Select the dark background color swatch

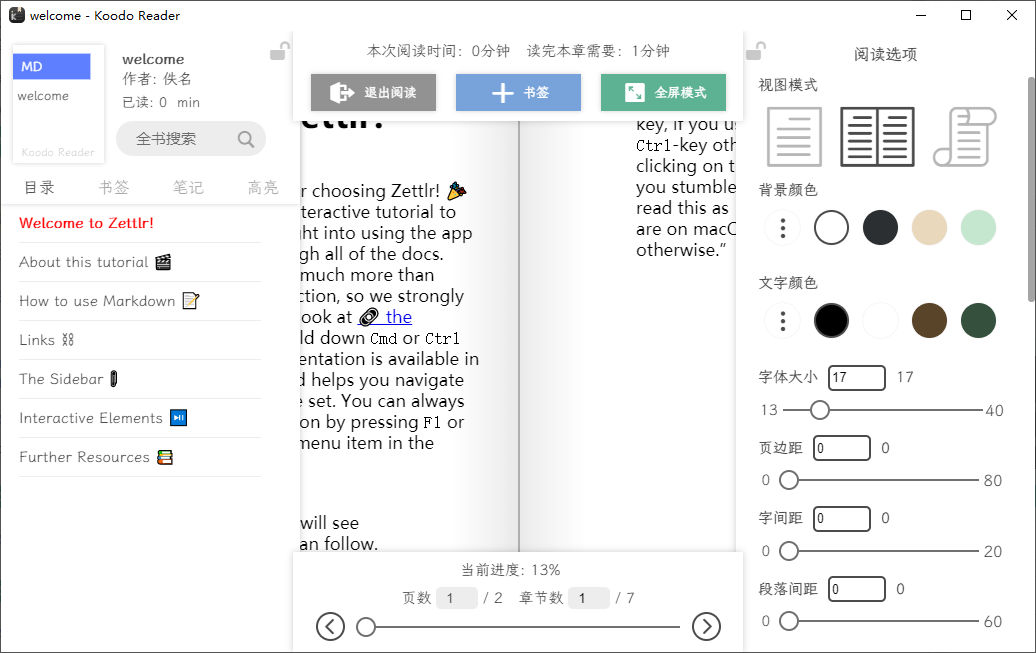(x=880, y=228)
